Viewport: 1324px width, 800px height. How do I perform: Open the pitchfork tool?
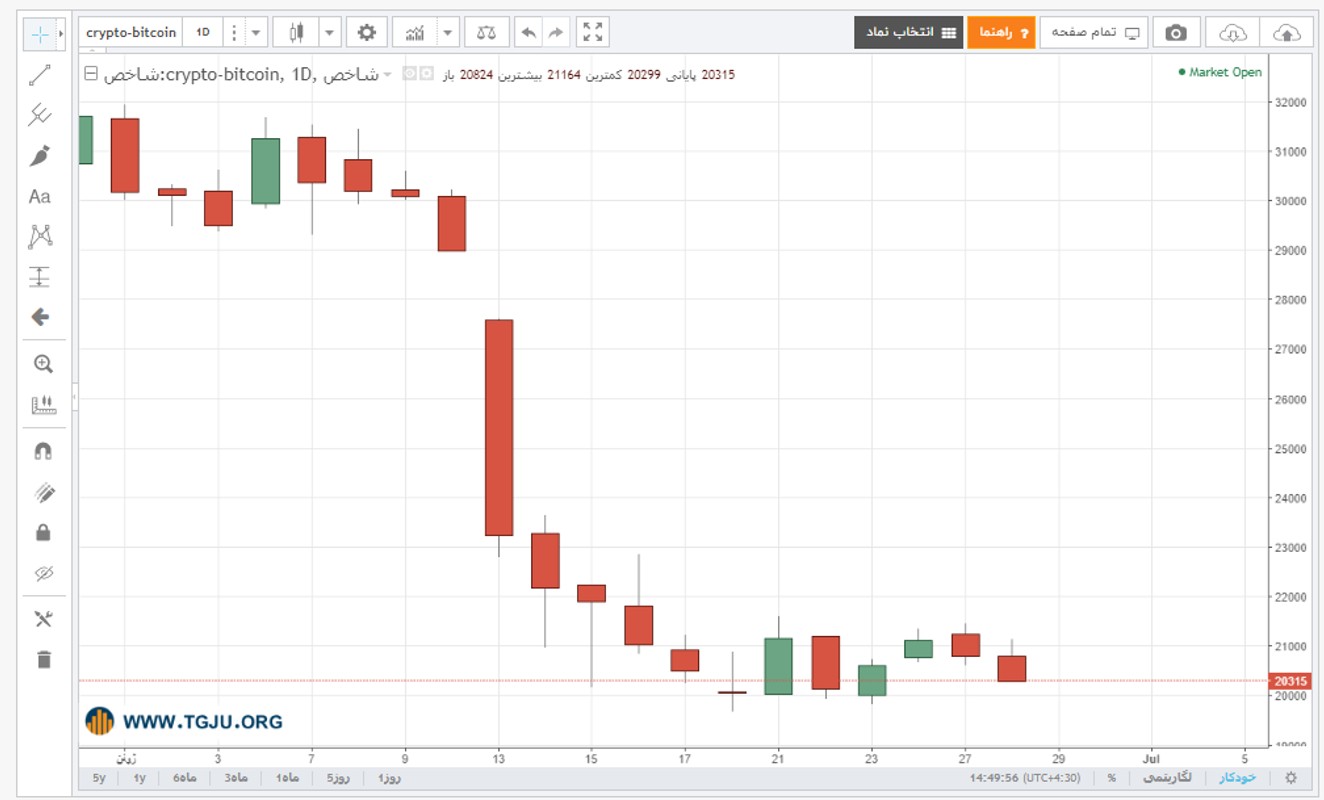[x=40, y=115]
